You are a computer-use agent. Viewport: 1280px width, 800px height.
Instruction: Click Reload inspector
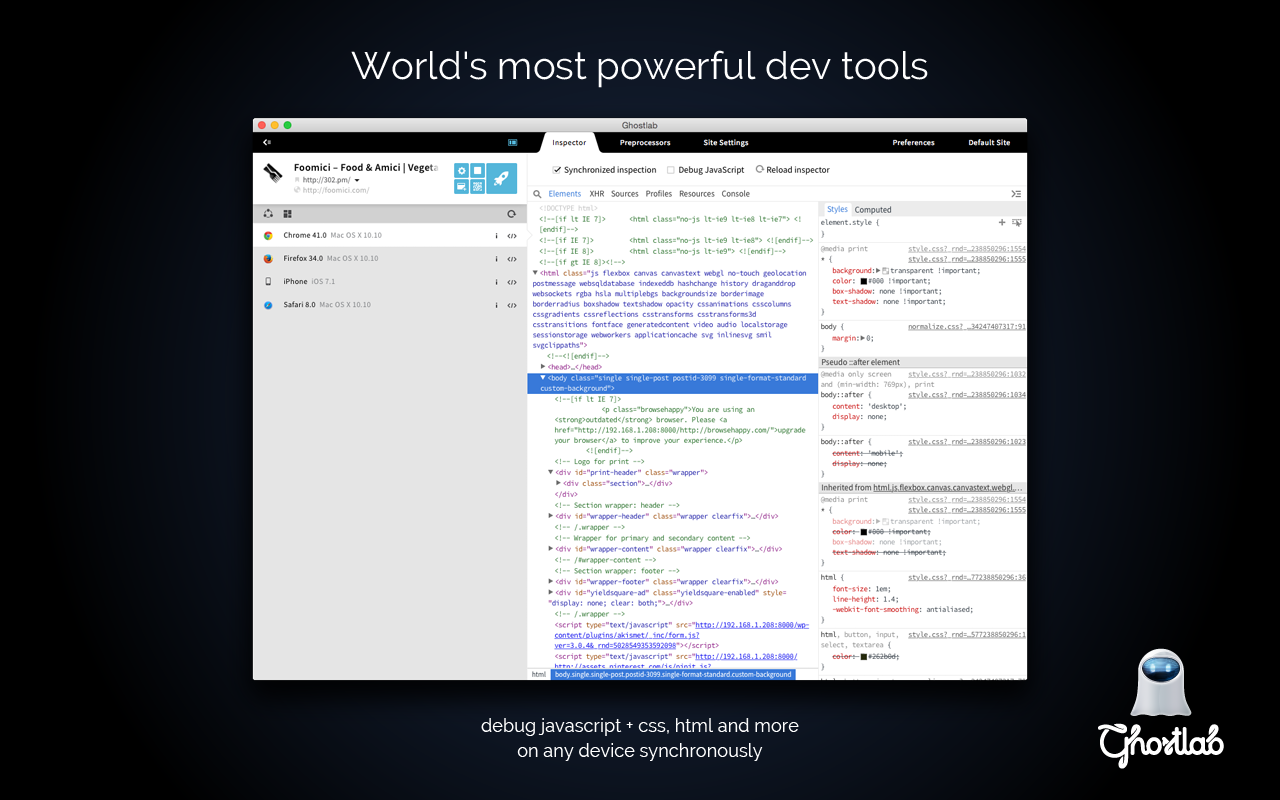793,170
